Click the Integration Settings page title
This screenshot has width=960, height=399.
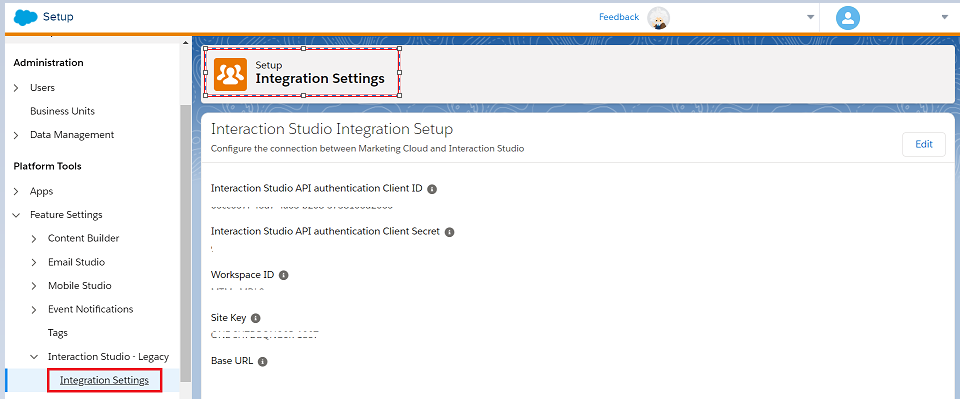pyautogui.click(x=320, y=79)
